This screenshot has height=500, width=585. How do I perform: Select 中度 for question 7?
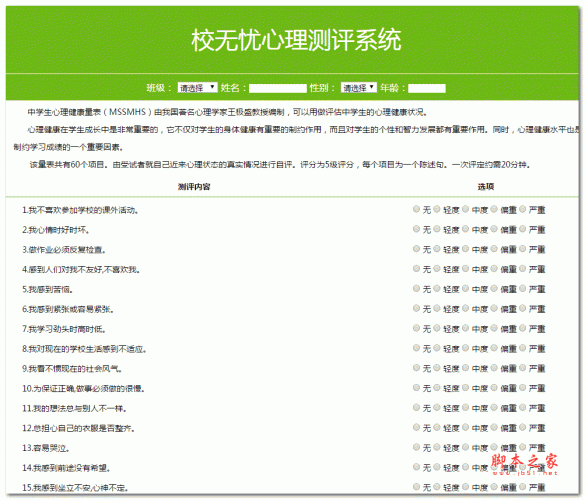[x=465, y=328]
